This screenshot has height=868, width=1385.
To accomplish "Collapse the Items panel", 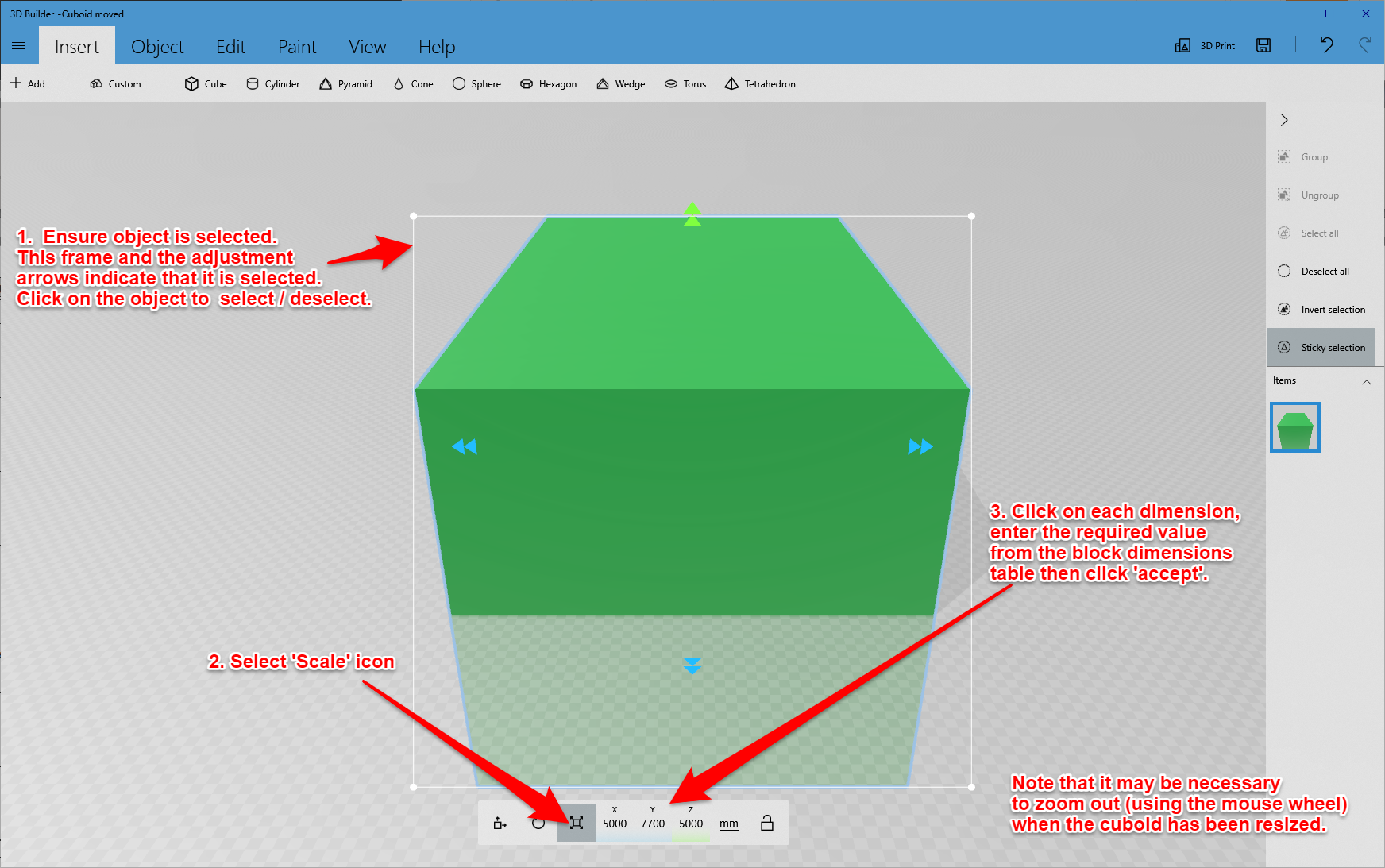I will click(x=1368, y=381).
